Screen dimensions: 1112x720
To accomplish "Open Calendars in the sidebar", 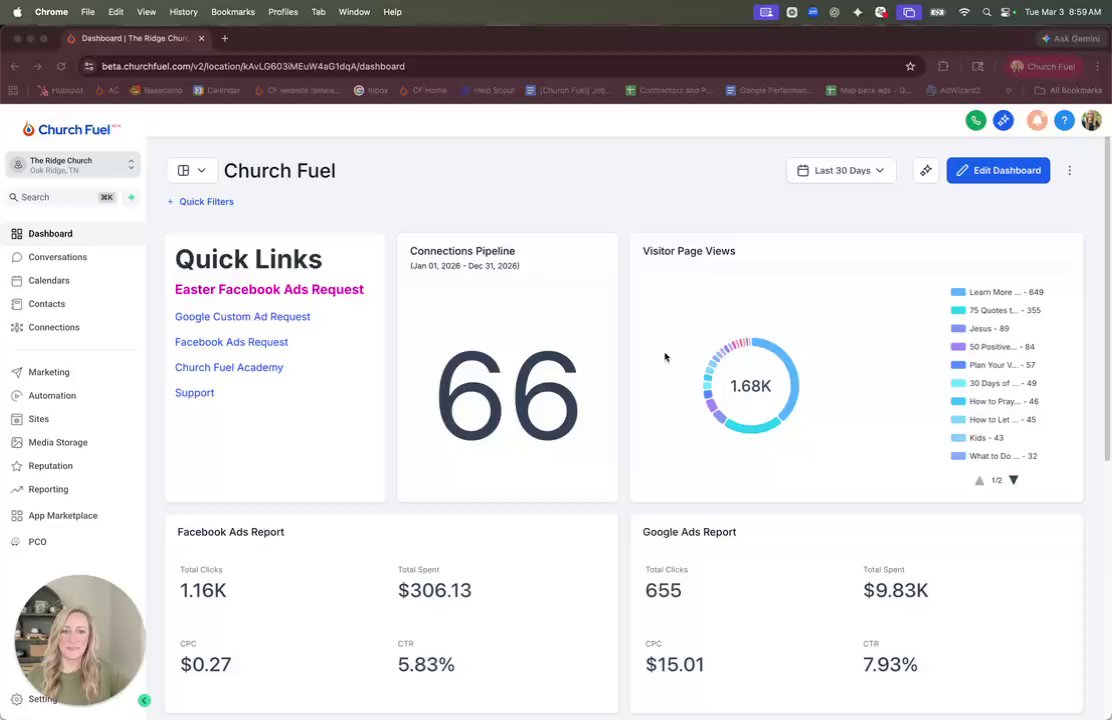I will point(49,280).
